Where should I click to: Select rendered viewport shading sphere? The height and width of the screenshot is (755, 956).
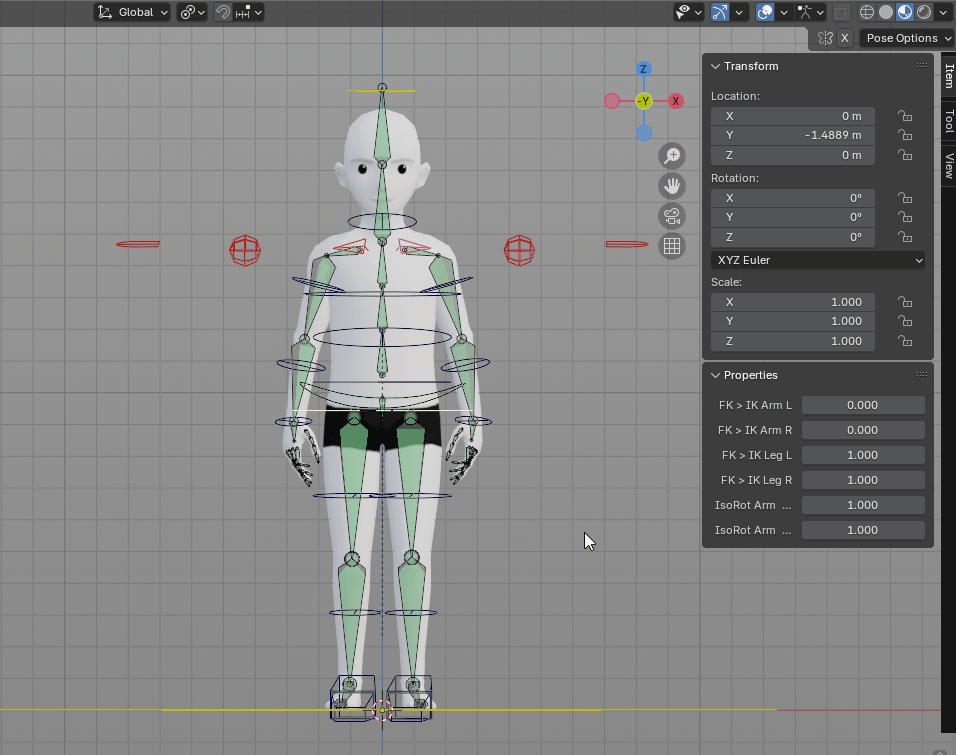pyautogui.click(x=924, y=12)
